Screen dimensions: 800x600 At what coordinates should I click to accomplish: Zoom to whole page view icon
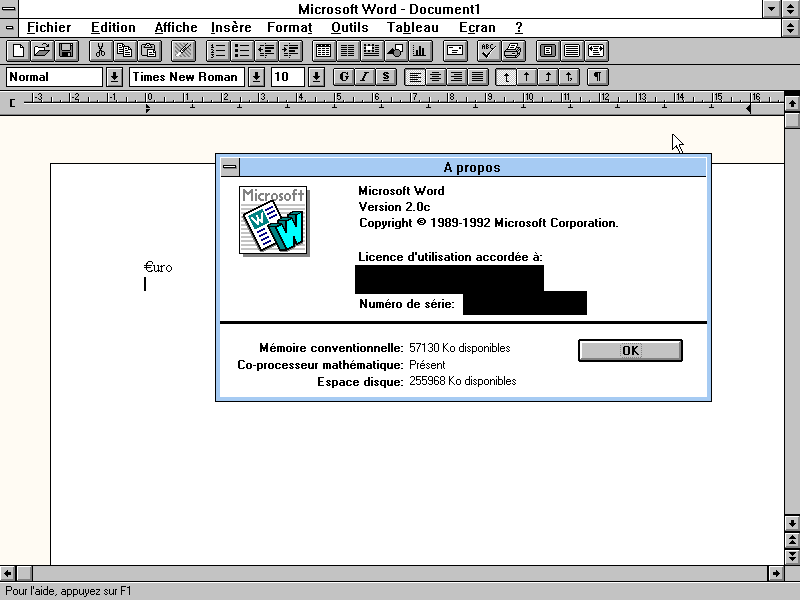click(548, 51)
